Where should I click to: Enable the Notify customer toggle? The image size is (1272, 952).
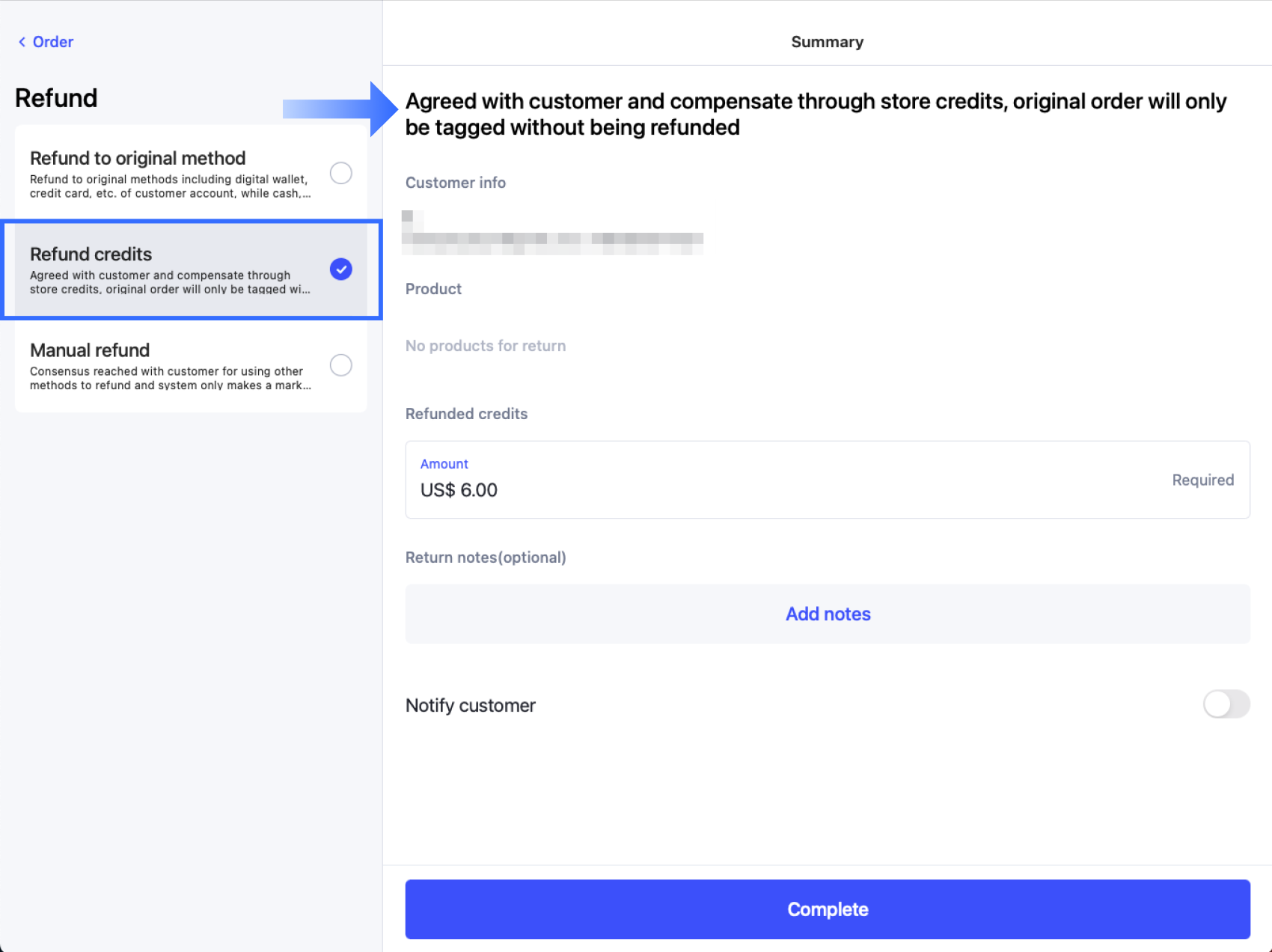[x=1226, y=704]
